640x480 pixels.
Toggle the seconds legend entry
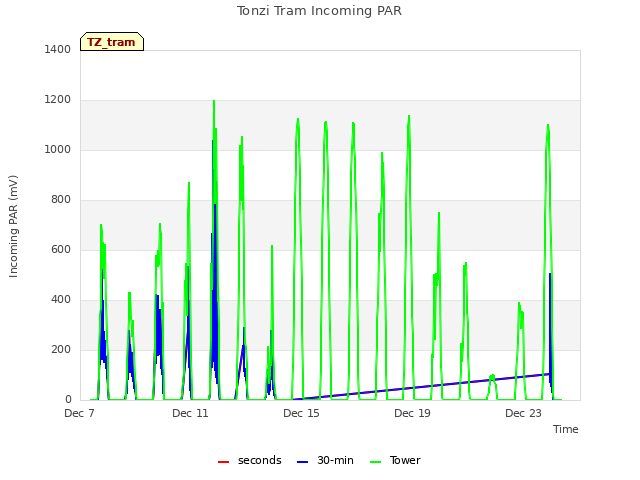[249, 460]
